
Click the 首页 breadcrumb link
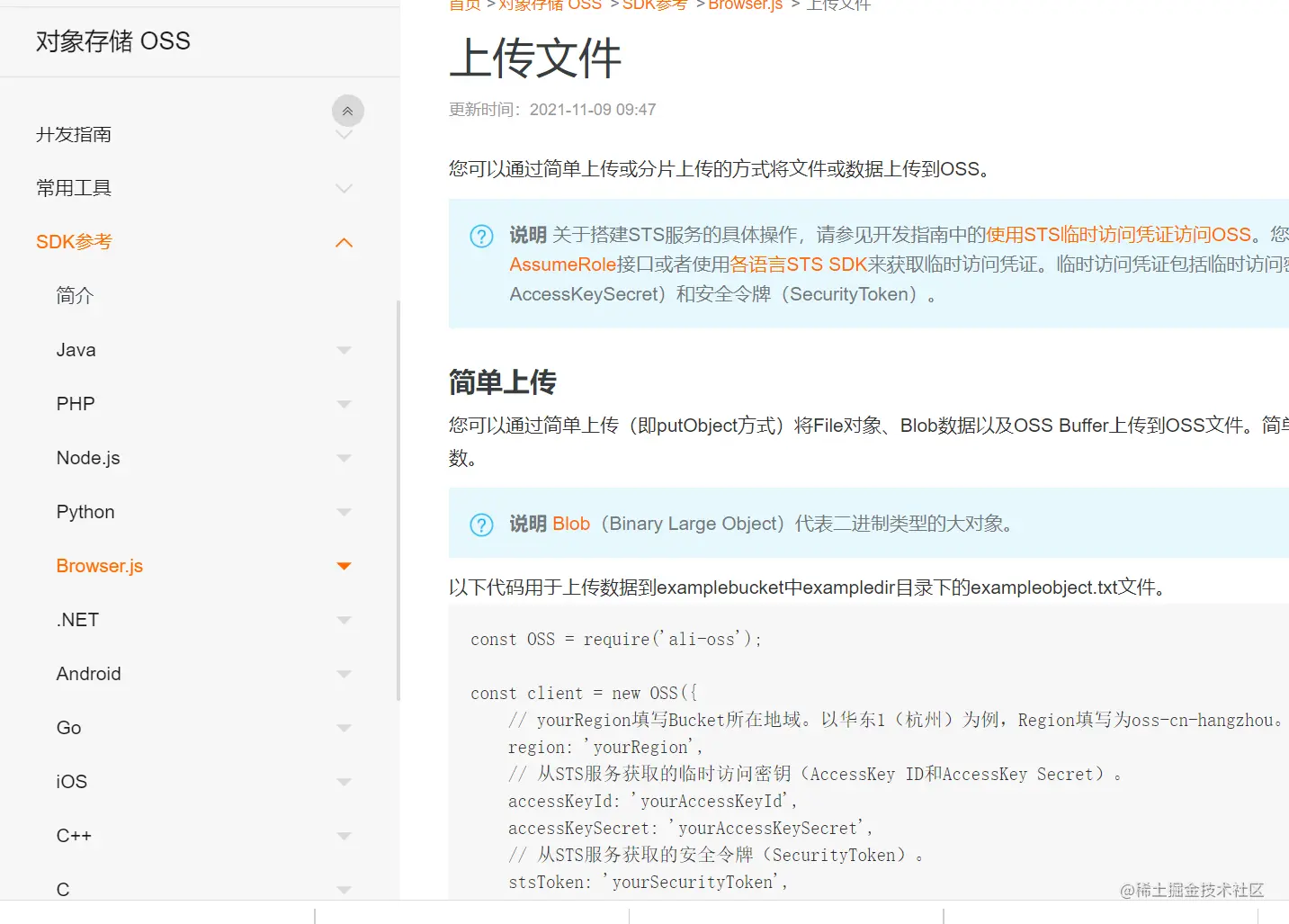click(x=465, y=4)
